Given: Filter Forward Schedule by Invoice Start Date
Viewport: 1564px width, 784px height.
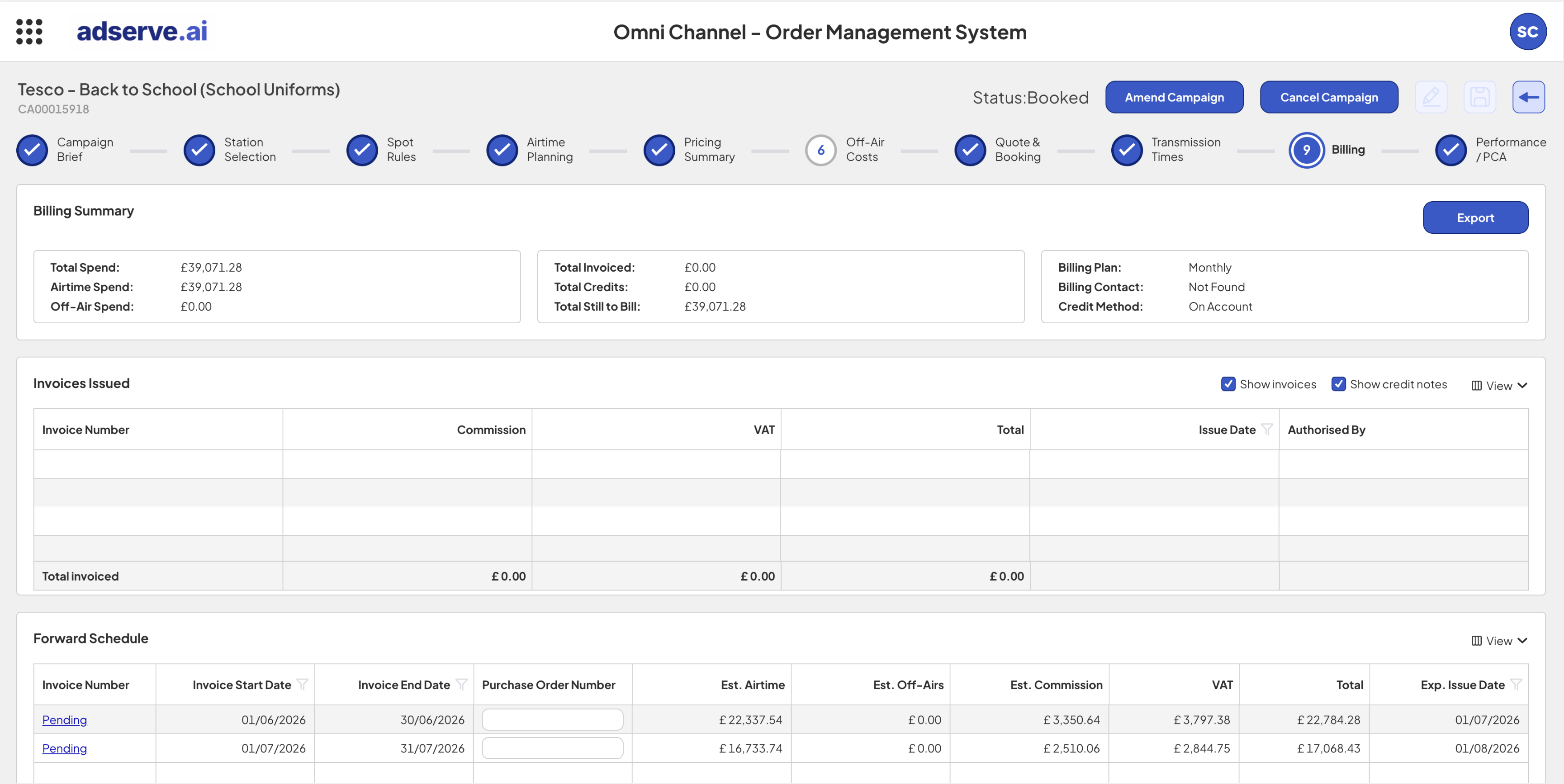Looking at the screenshot, I should (x=303, y=684).
